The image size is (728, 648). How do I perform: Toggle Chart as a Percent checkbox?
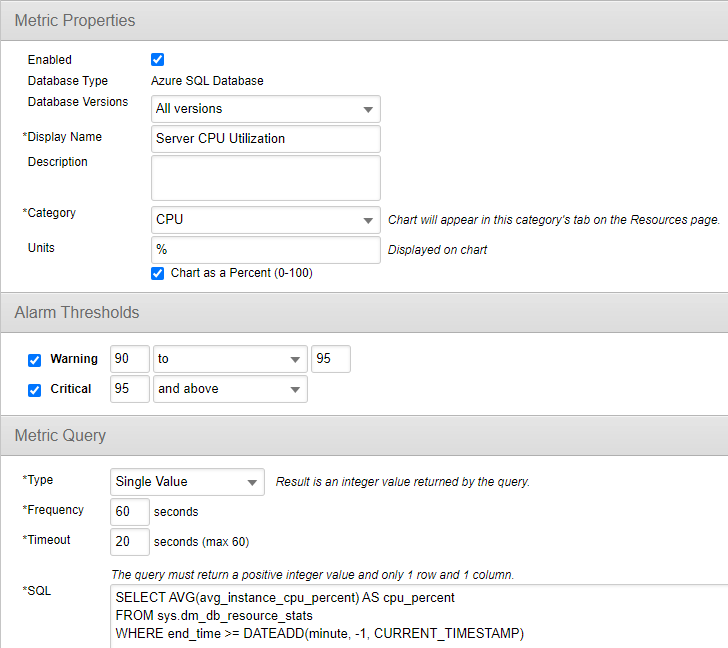tap(157, 273)
